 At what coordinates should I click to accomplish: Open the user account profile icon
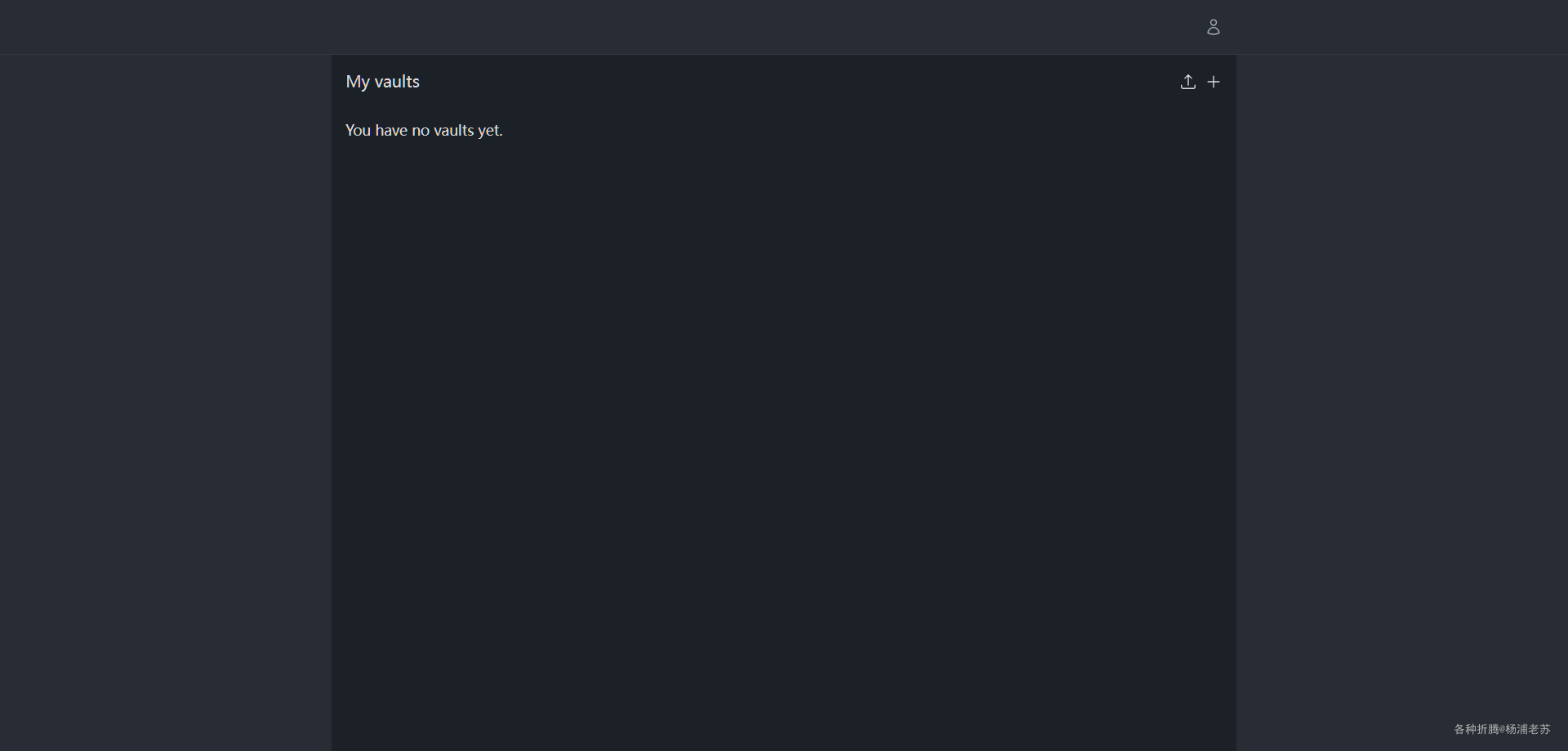[x=1213, y=27]
